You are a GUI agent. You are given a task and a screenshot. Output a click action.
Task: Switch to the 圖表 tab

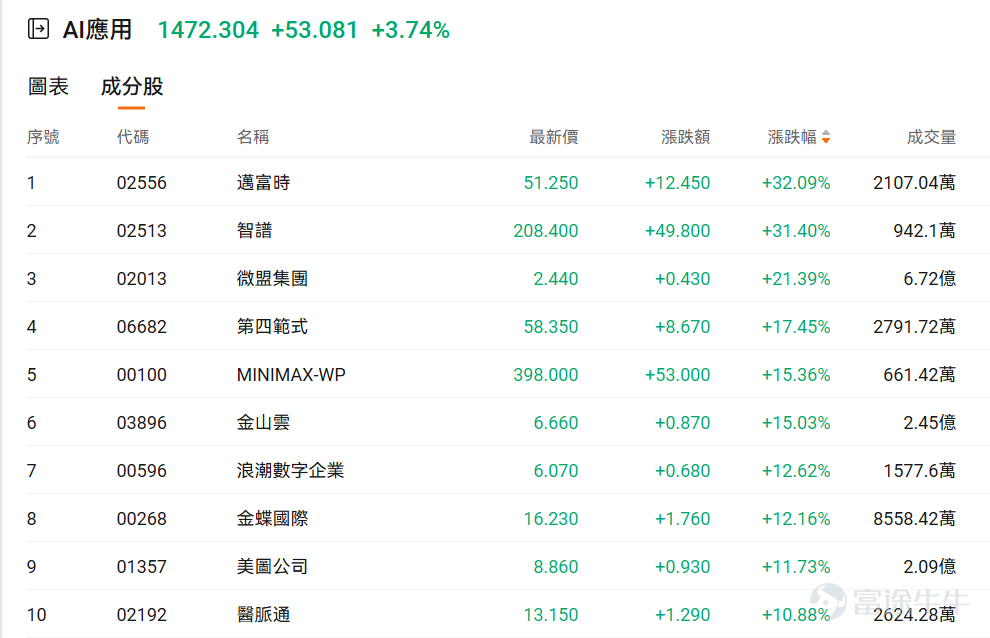pos(49,87)
